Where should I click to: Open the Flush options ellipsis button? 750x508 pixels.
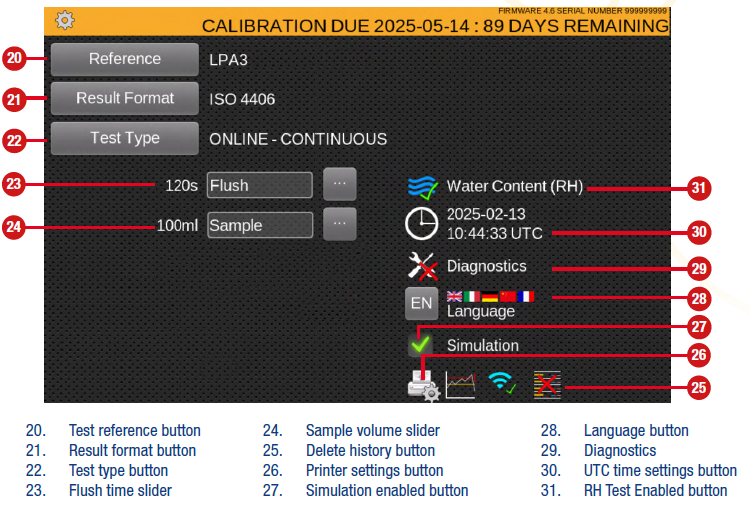tap(340, 184)
